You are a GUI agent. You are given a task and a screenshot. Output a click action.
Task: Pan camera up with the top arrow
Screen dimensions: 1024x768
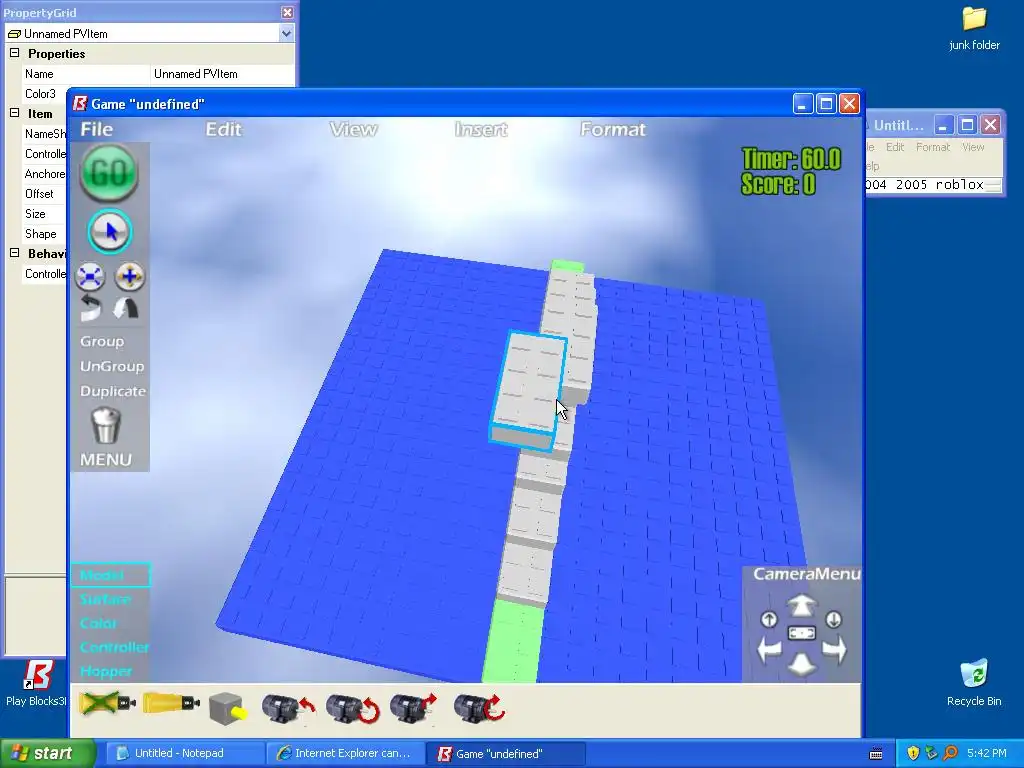(x=801, y=605)
